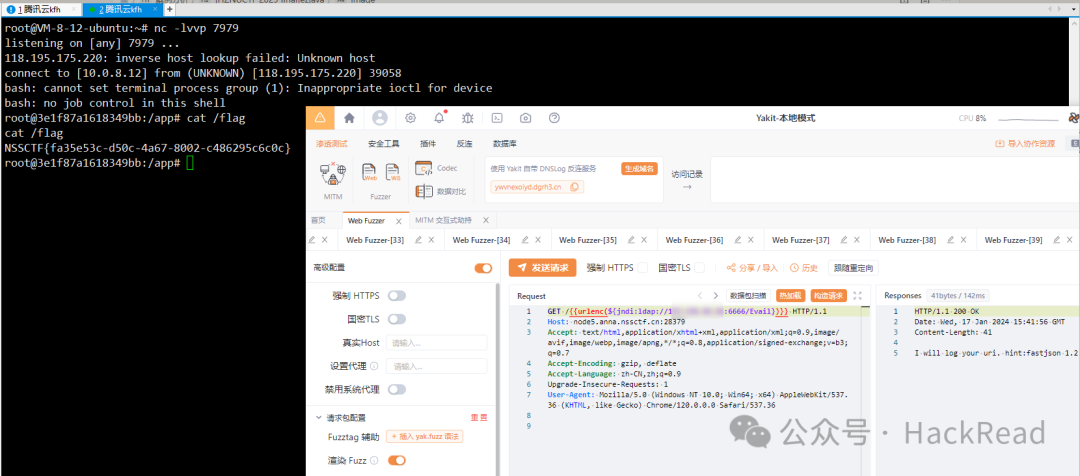
Task: Go to next request with right arrow
Action: pyautogui.click(x=716, y=296)
